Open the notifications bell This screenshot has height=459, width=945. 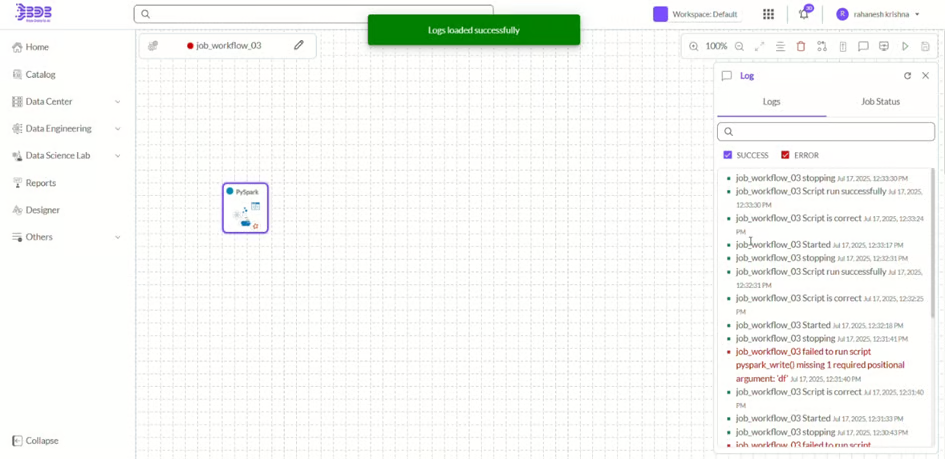coord(803,14)
